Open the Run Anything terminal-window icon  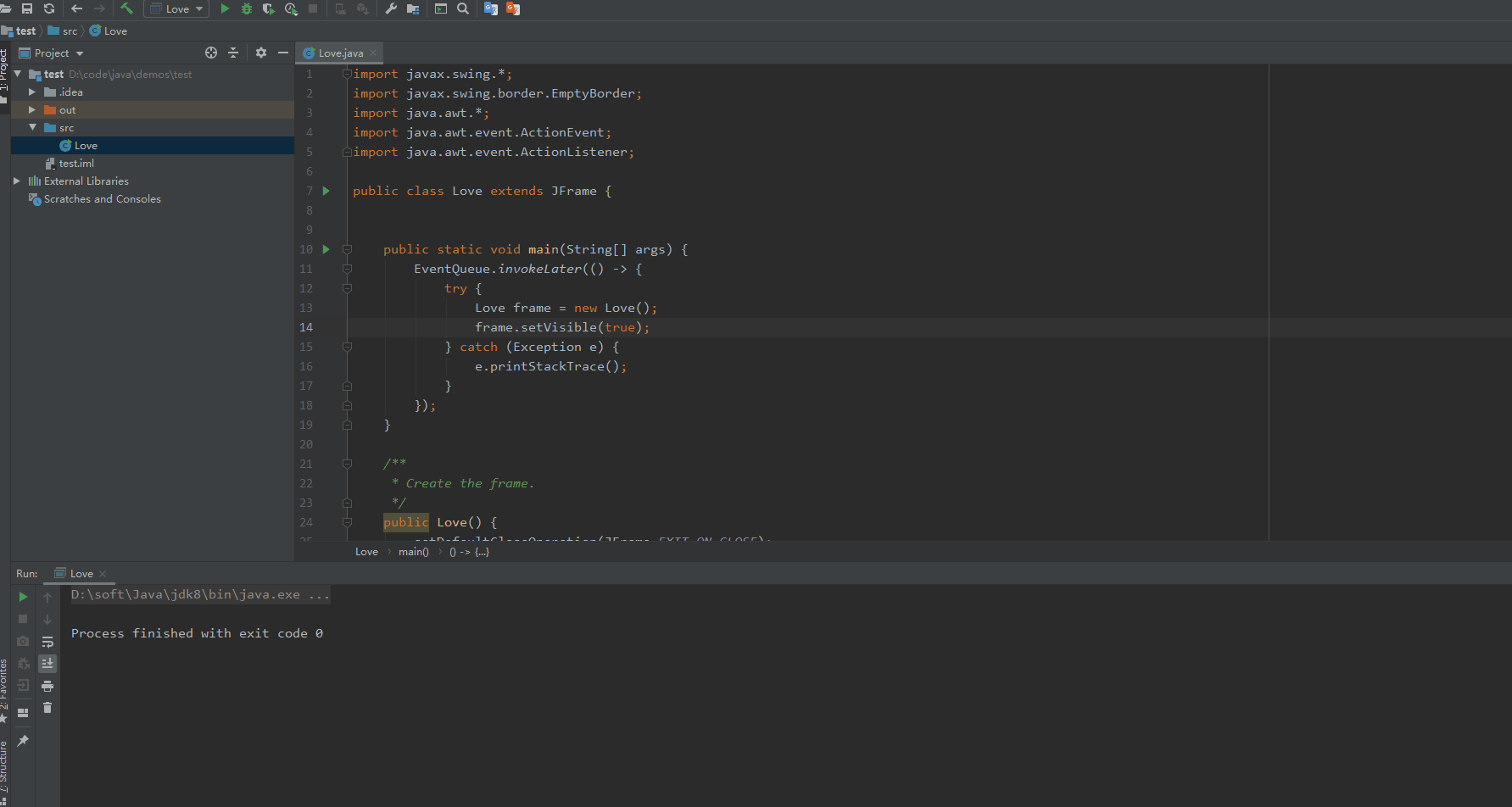tap(441, 8)
